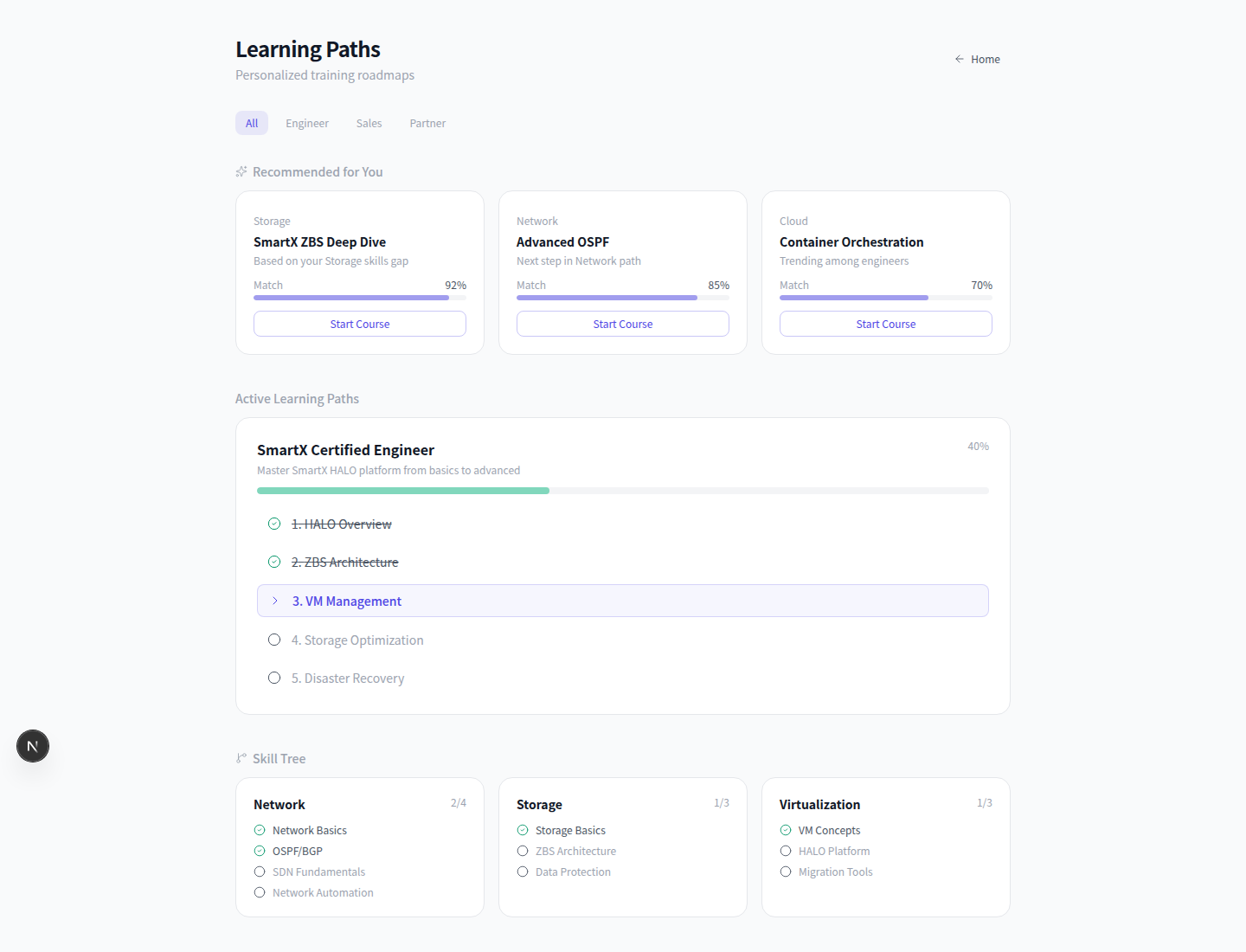Click the sparkle icon next to Recommended for You
The height and width of the screenshot is (952, 1246).
241,171
